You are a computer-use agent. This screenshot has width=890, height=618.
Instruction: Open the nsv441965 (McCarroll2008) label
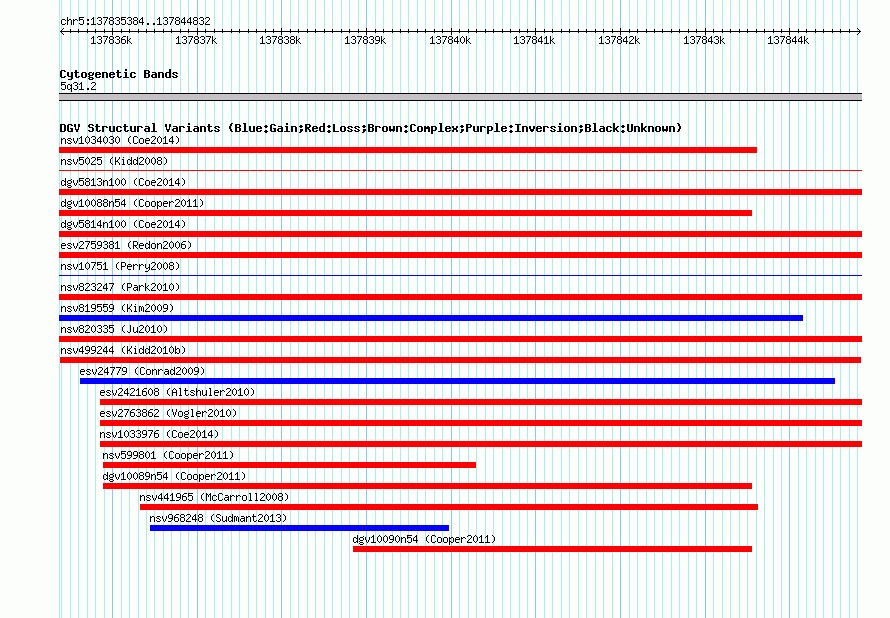[x=214, y=497]
